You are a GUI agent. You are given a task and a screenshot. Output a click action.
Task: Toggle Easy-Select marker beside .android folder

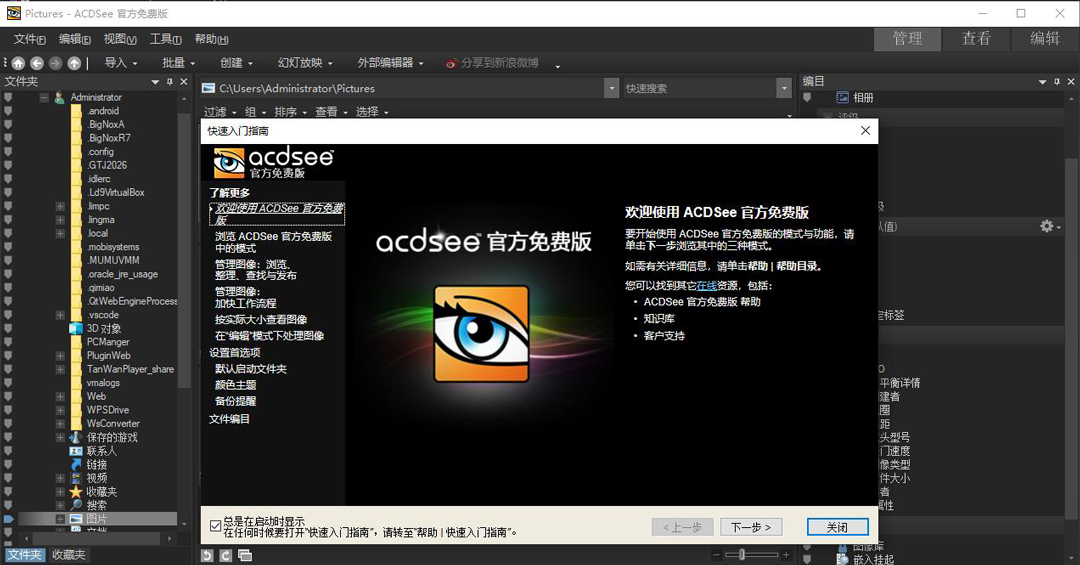[x=8, y=111]
